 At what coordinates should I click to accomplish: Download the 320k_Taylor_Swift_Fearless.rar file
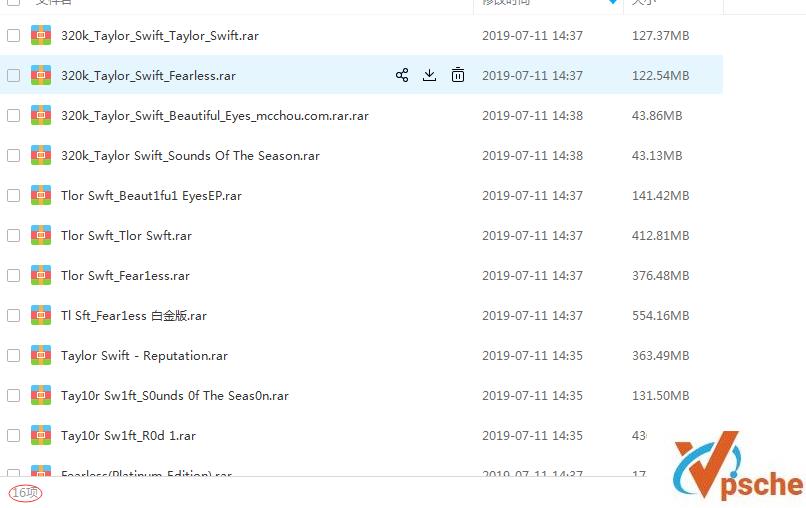tap(429, 75)
